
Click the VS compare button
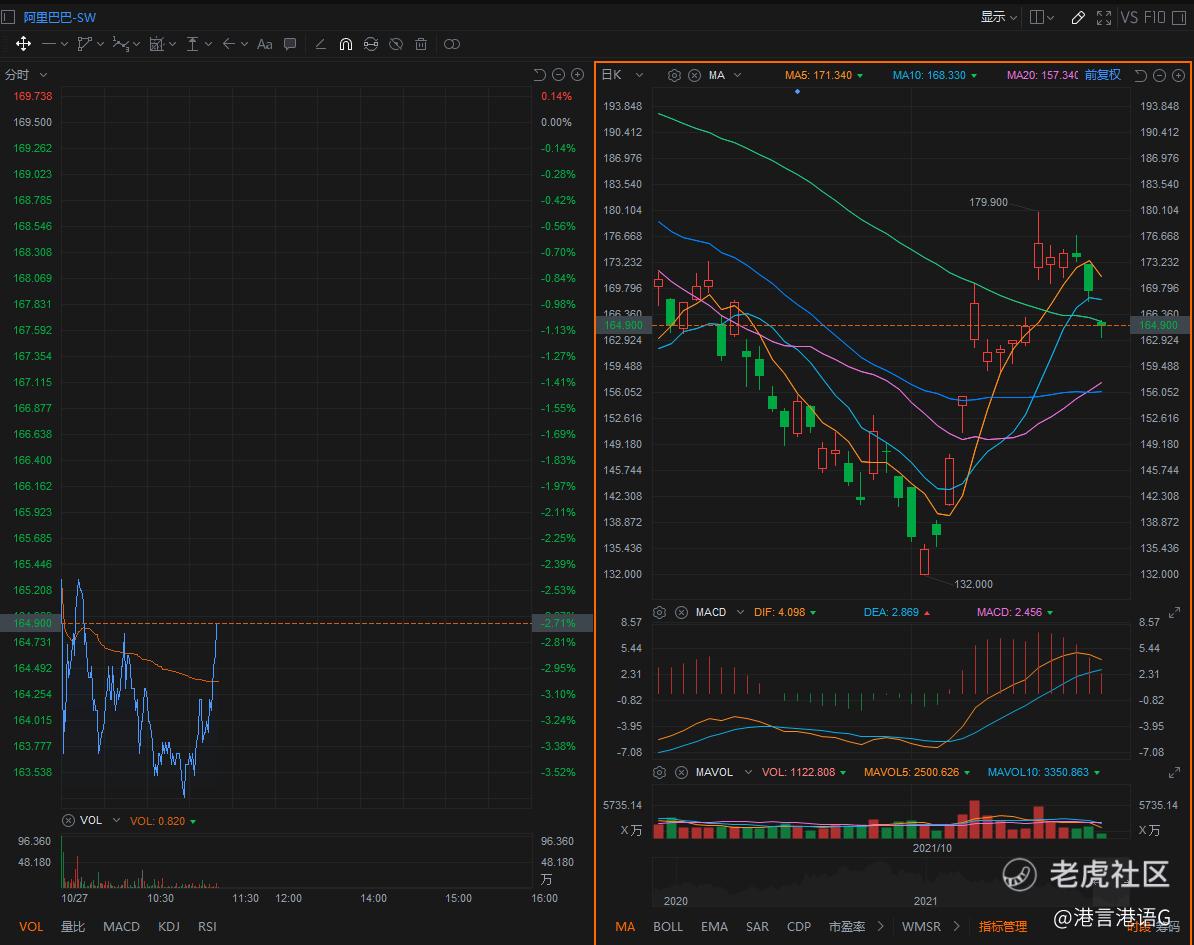click(x=1129, y=17)
